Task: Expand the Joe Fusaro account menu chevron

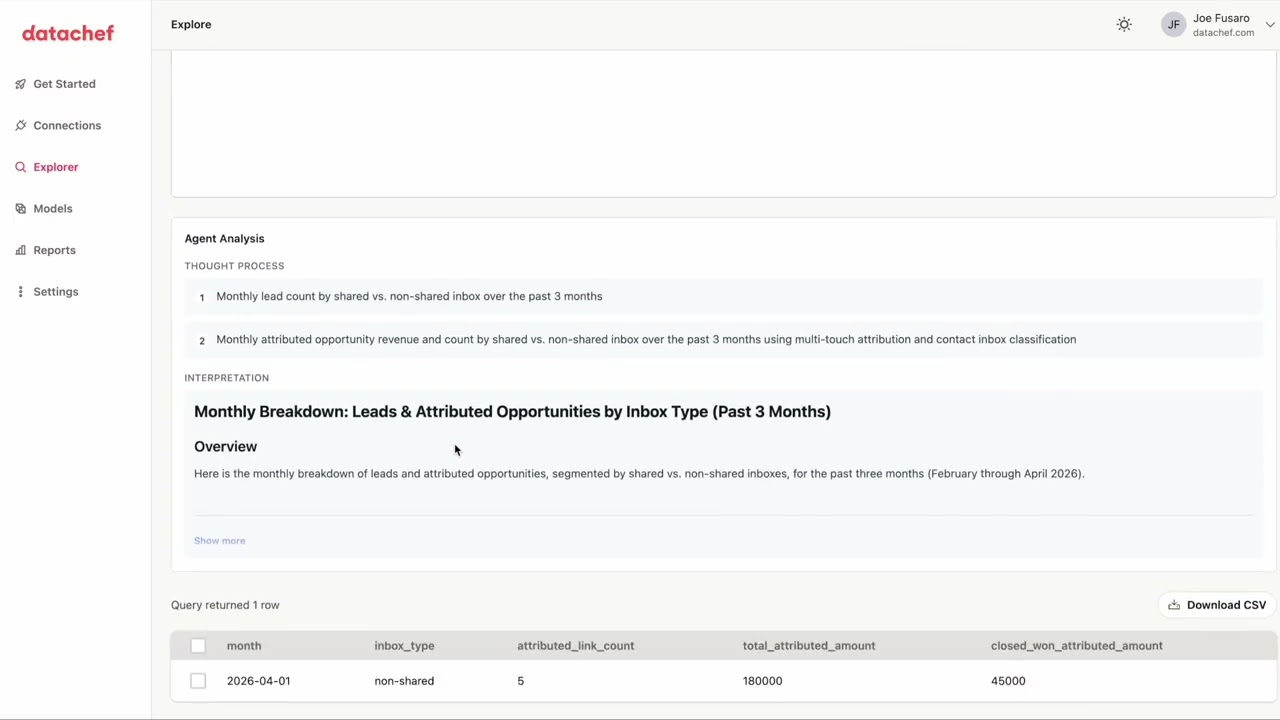Action: [x=1270, y=25]
